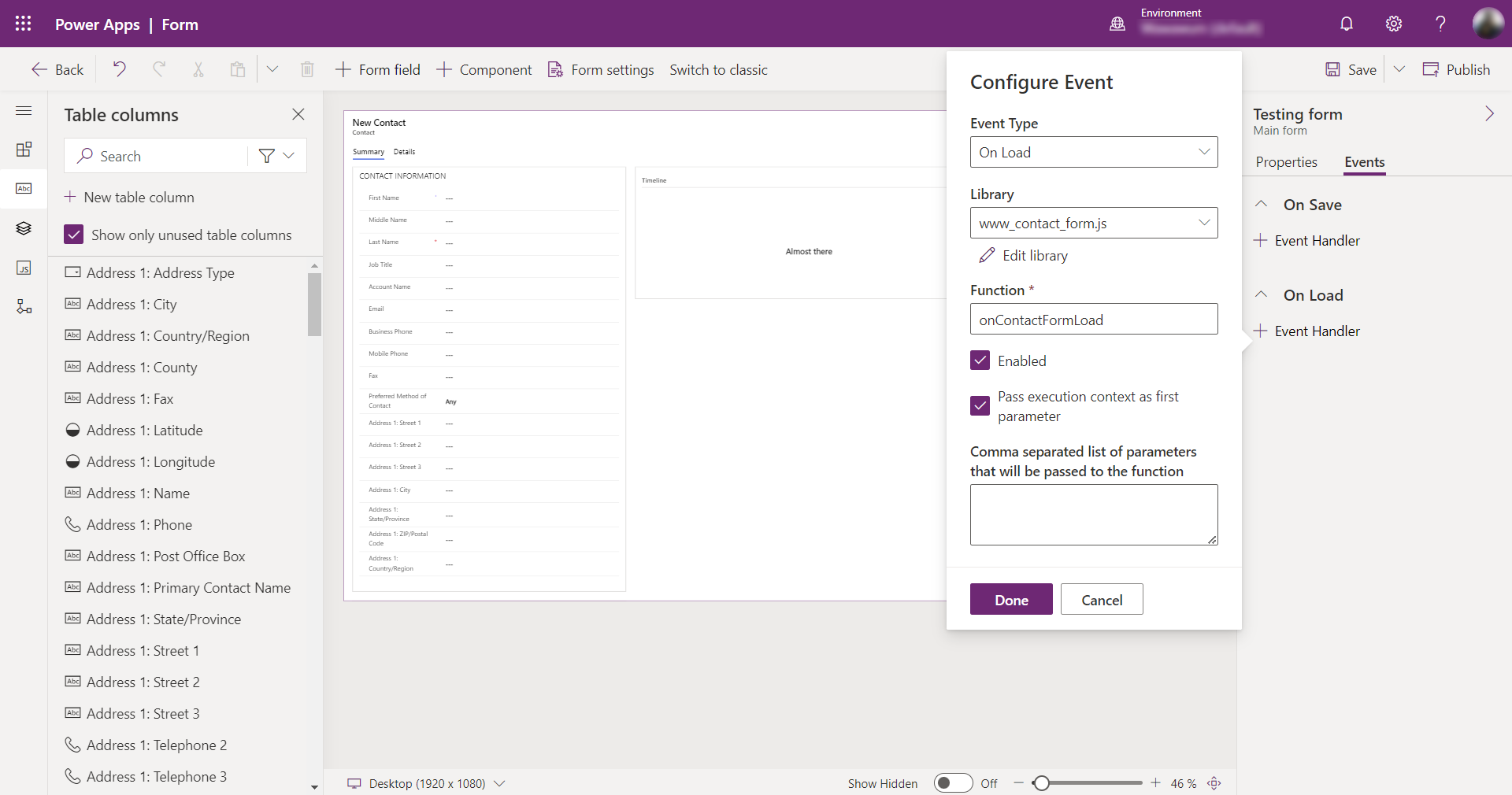Disable the Enabled checkbox

980,361
